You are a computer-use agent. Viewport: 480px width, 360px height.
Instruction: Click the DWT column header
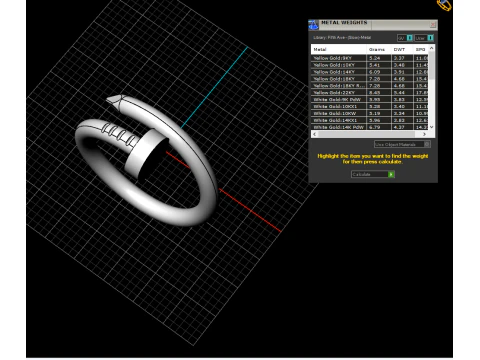(402, 49)
